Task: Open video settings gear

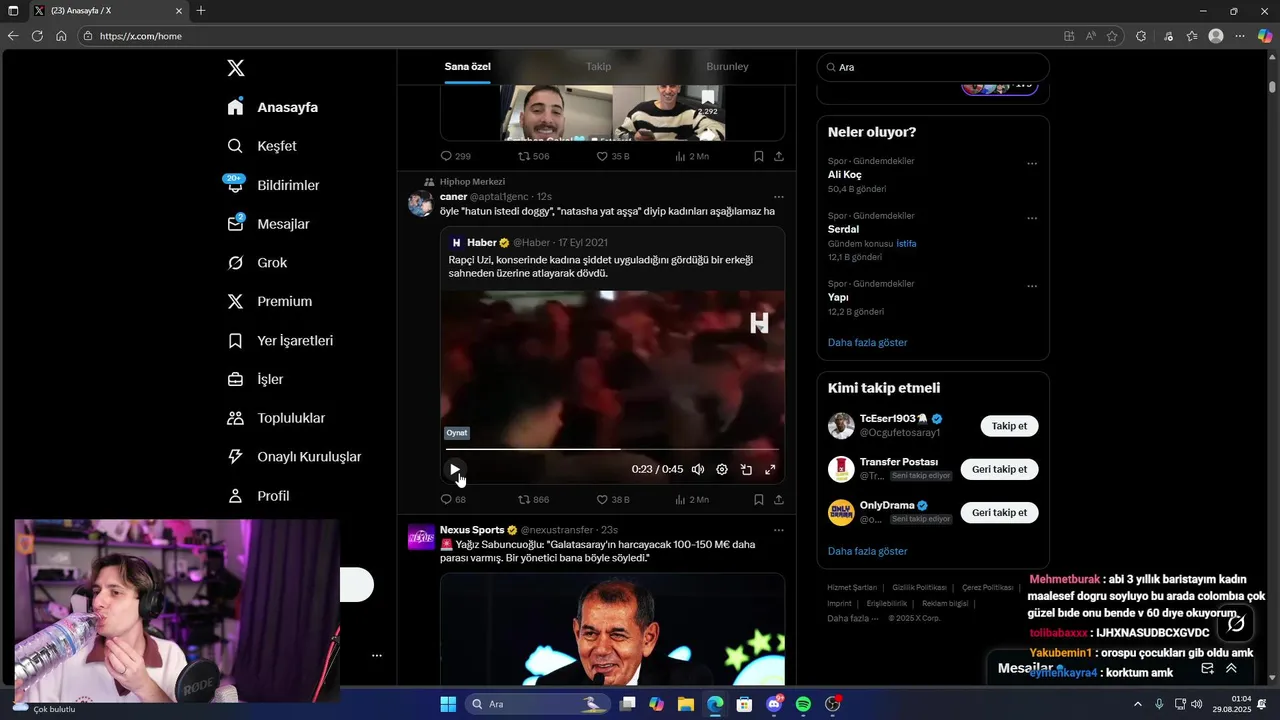Action: coord(722,469)
